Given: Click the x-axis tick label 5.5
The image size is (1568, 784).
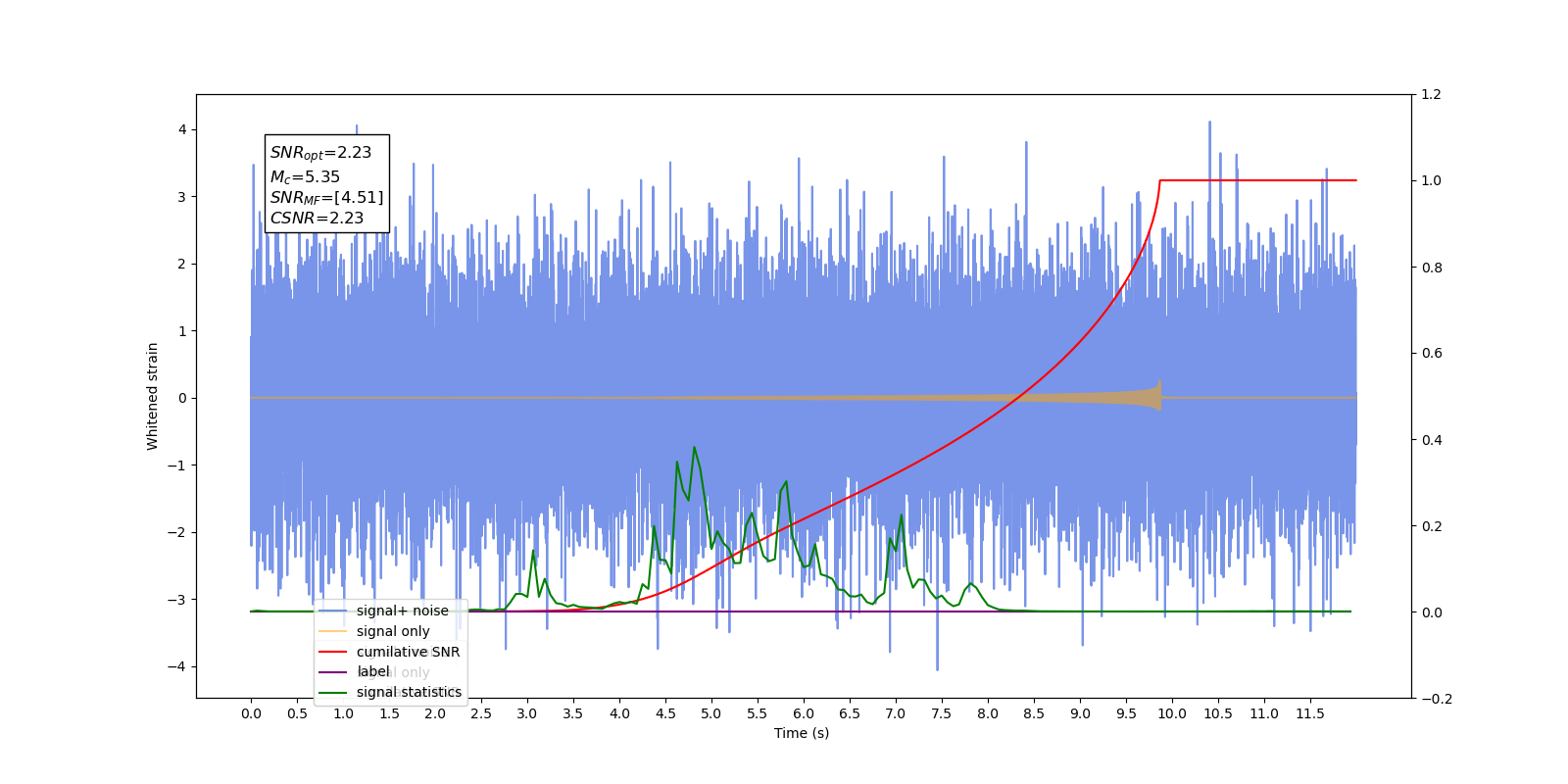Looking at the screenshot, I should tap(758, 713).
